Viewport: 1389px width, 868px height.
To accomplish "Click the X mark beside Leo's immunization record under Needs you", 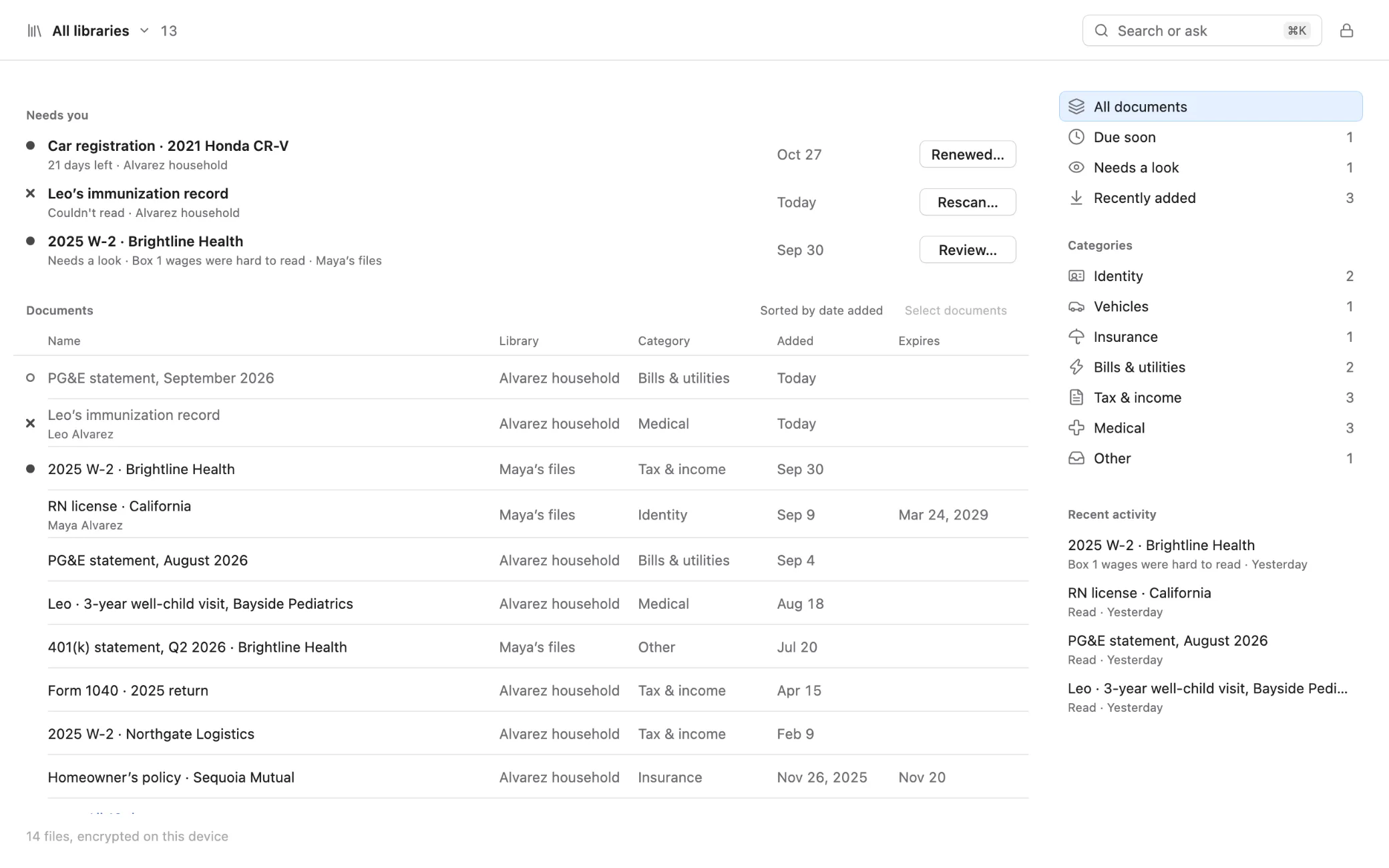I will (30, 194).
